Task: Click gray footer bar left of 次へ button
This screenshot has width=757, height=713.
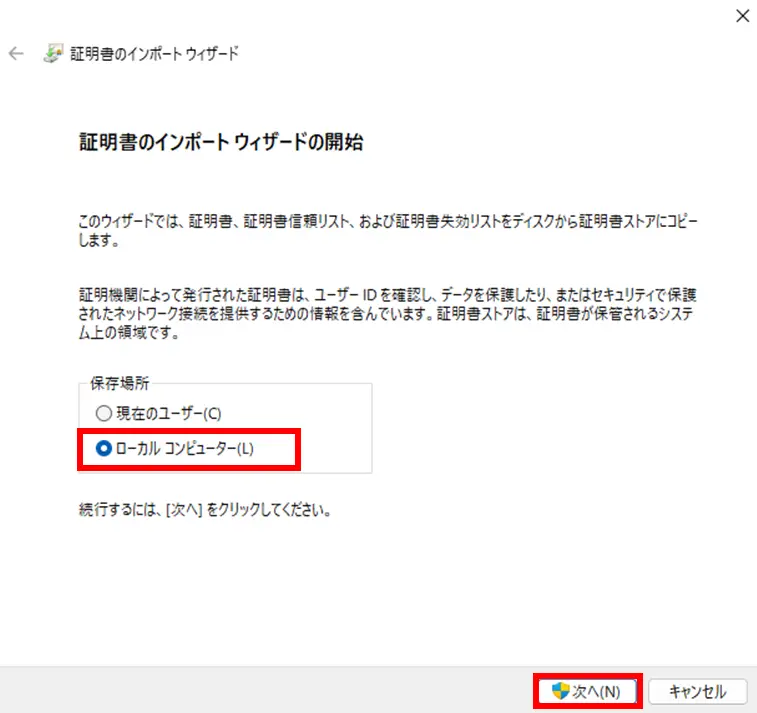Action: (x=266, y=691)
